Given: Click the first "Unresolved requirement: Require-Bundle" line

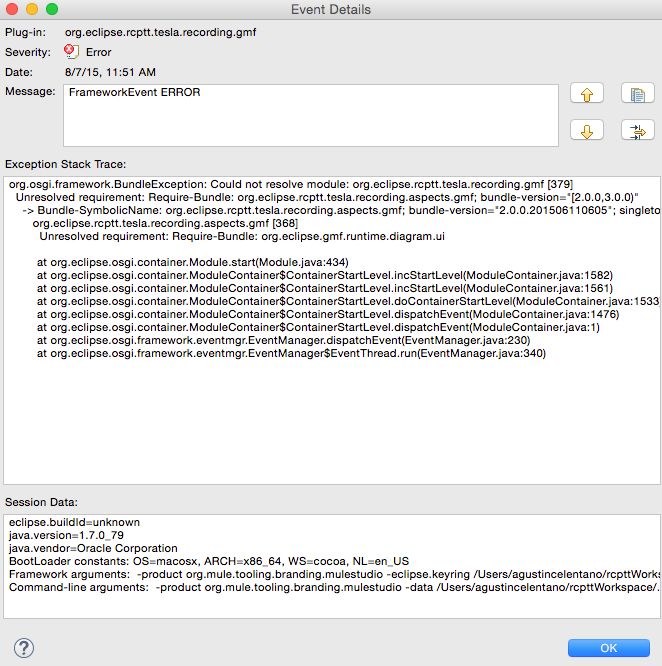Looking at the screenshot, I should click(327, 198).
